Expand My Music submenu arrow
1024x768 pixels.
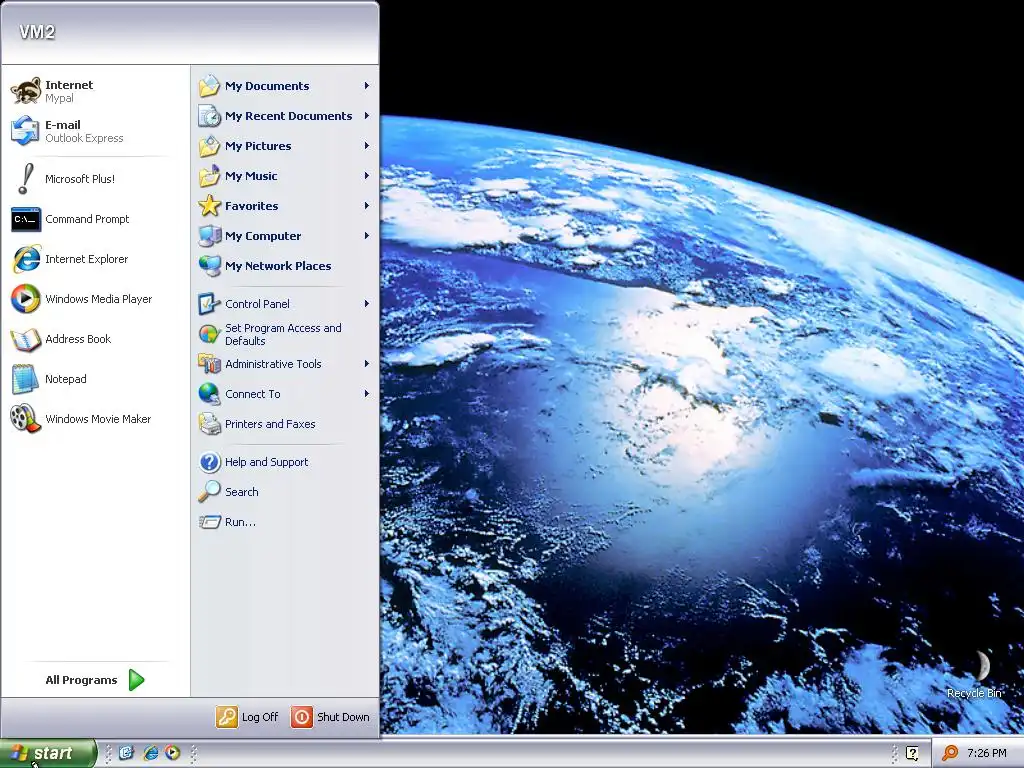(366, 176)
